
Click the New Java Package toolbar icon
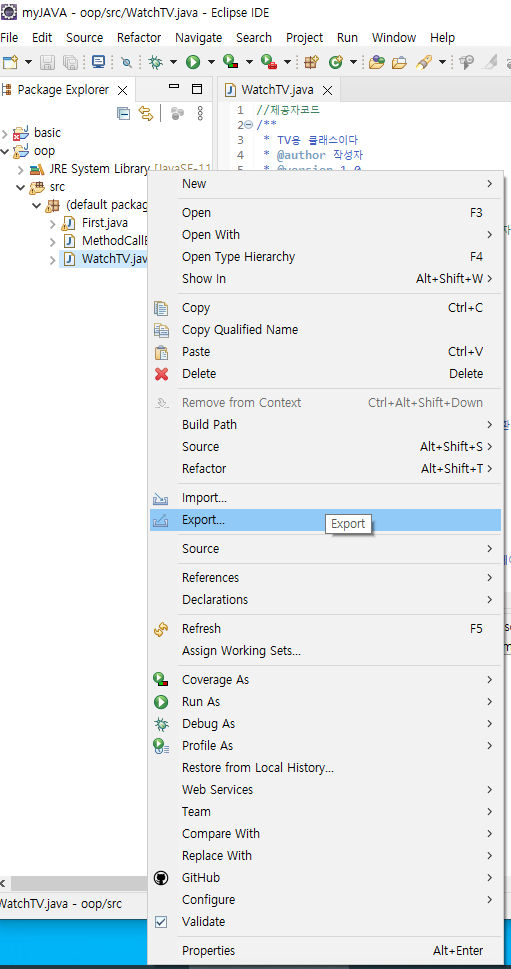[311, 62]
